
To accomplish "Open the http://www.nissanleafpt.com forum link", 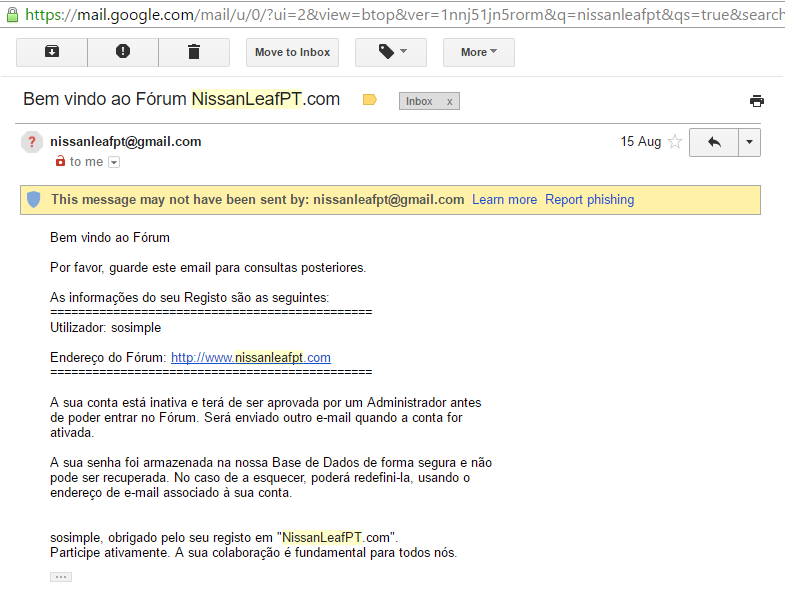I will point(251,358).
